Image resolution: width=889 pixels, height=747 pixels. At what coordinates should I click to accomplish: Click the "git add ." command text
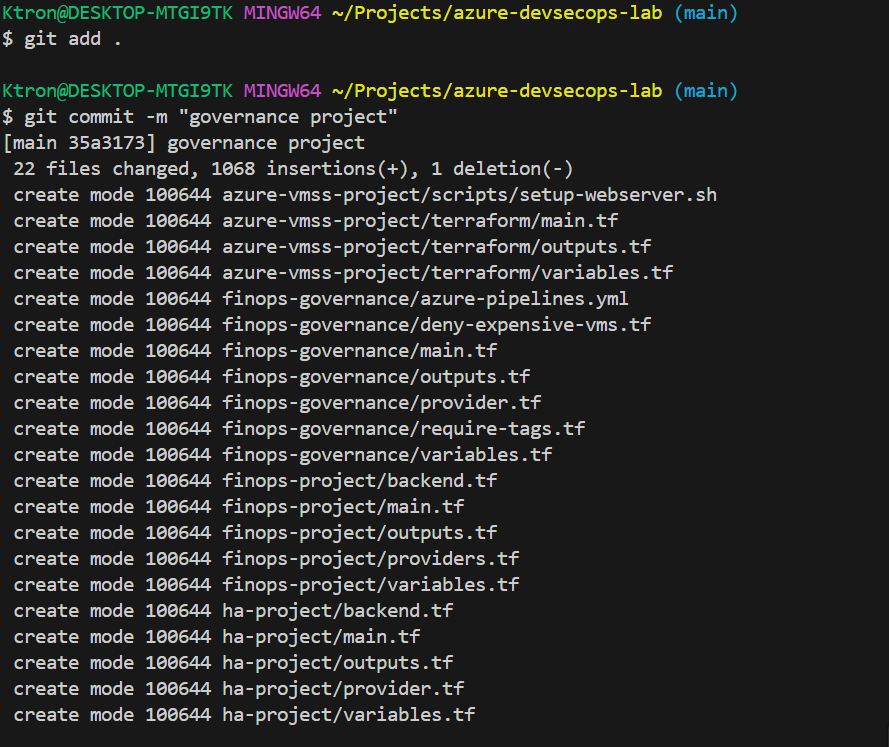tap(72, 39)
